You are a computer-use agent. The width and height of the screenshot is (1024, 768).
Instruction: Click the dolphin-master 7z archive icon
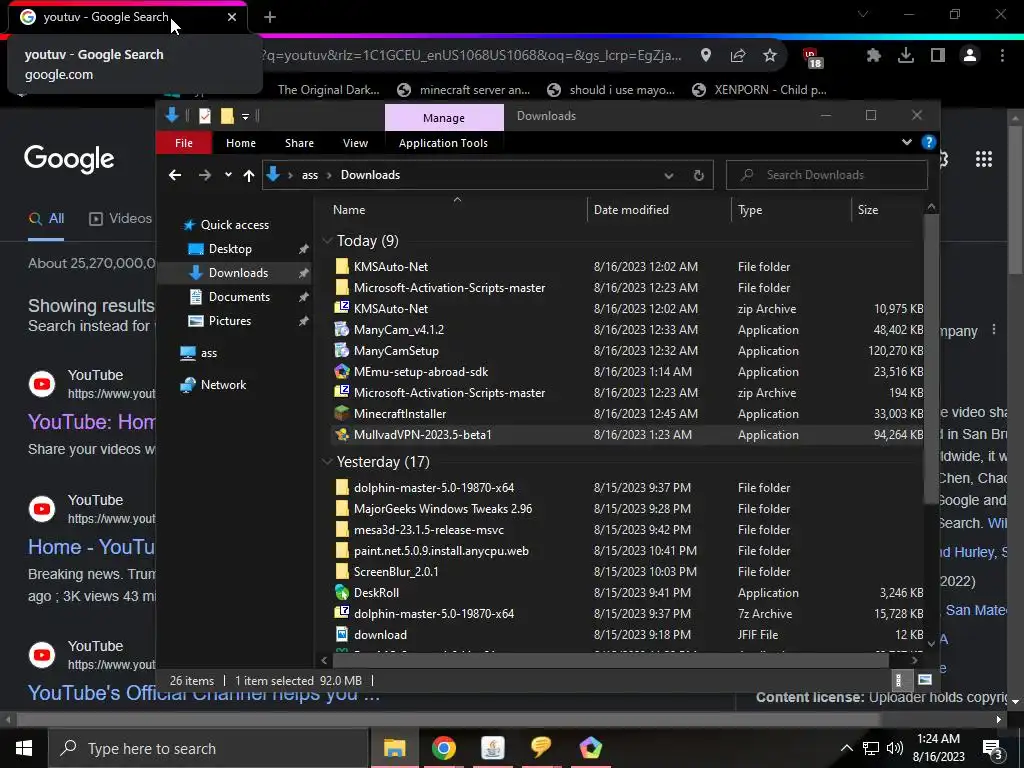pyautogui.click(x=342, y=614)
